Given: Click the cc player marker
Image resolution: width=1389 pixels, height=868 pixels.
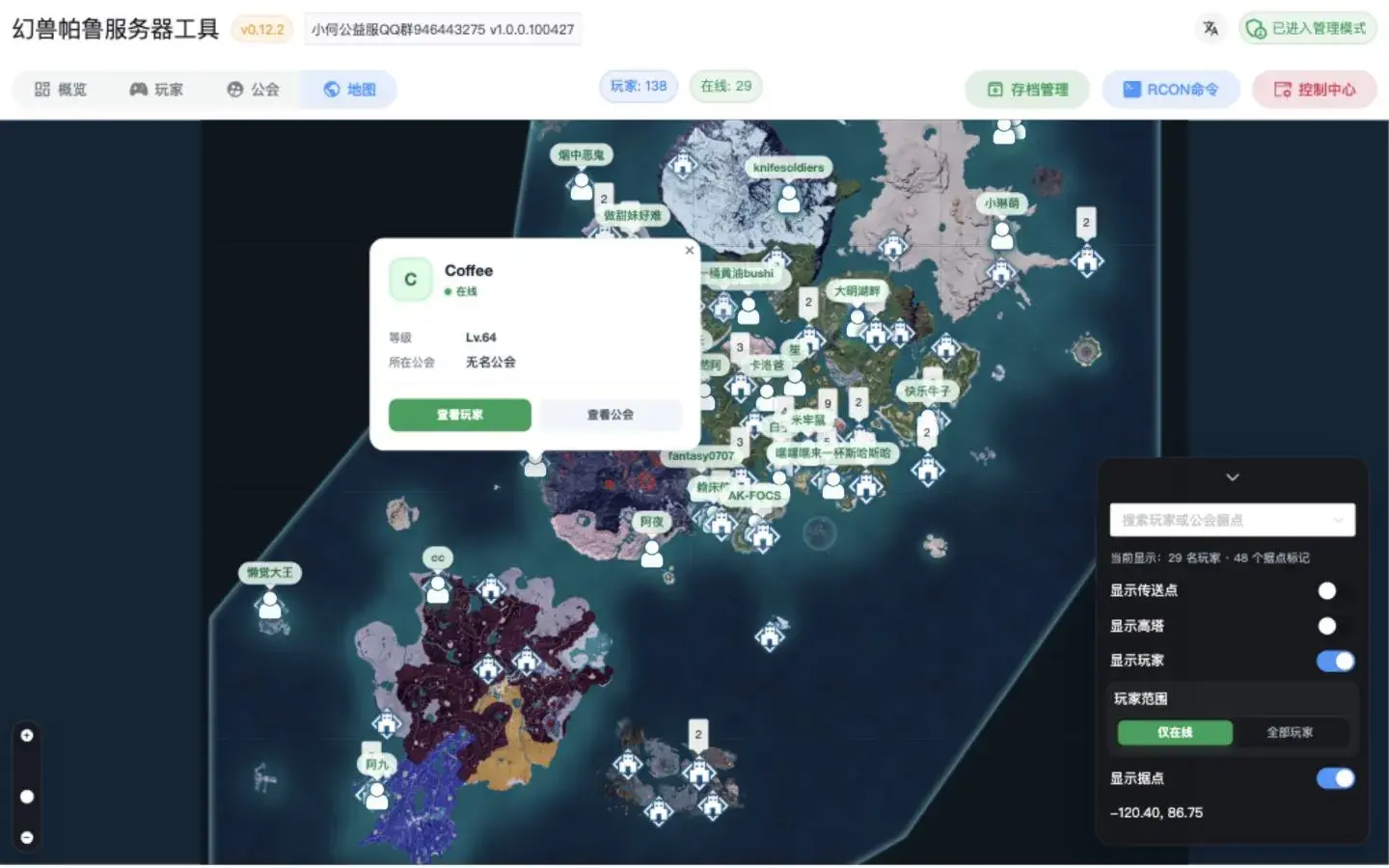Looking at the screenshot, I should click(438, 588).
